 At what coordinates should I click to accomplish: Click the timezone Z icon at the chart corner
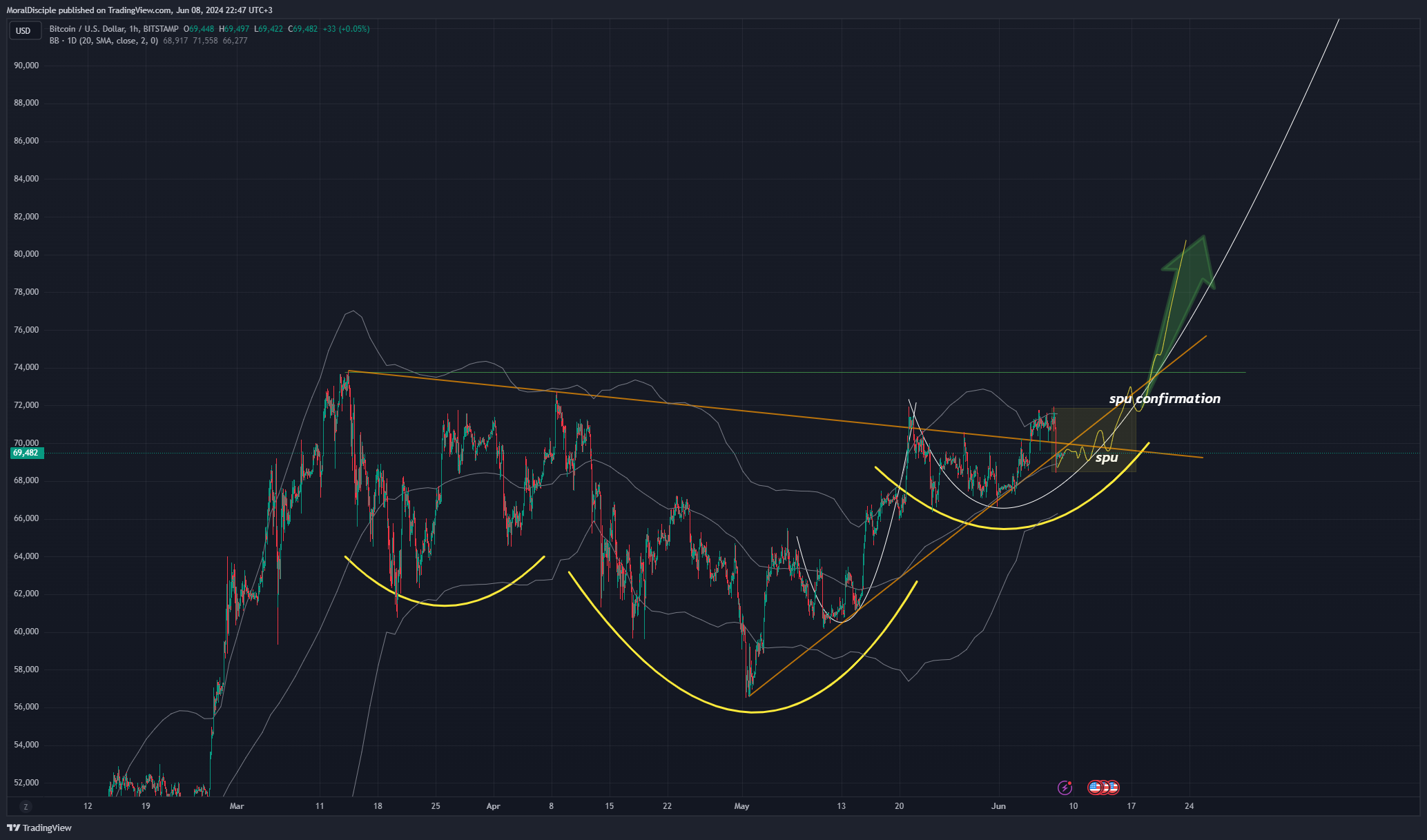(x=26, y=806)
